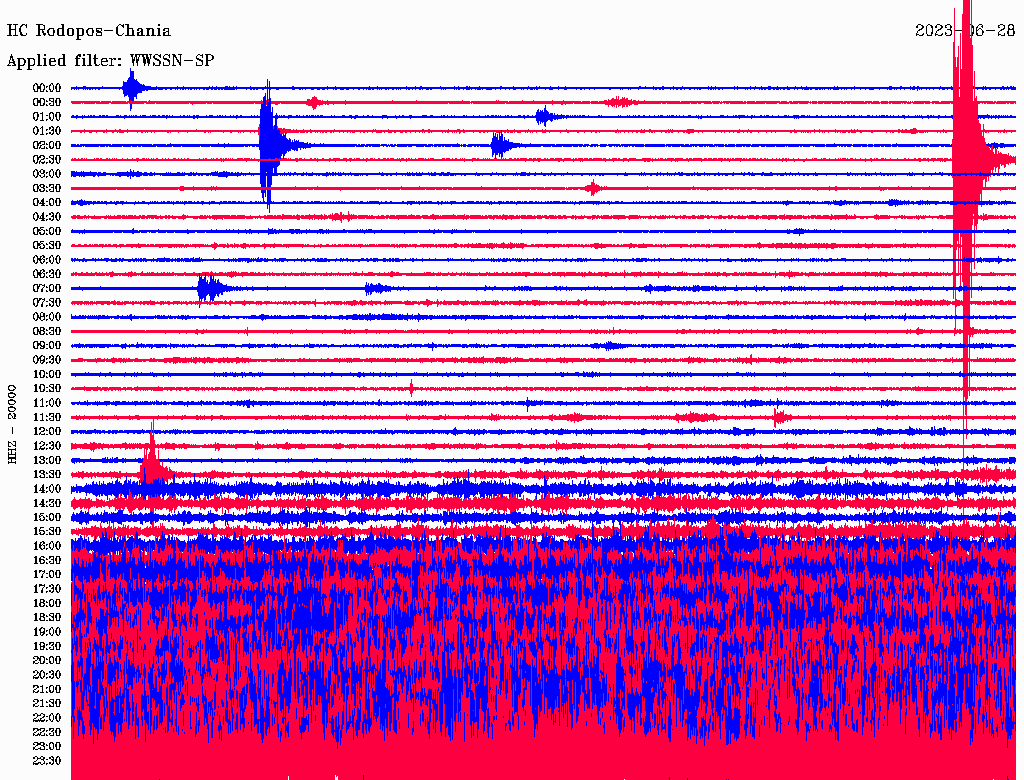Click the 02:30 time label

(47, 160)
